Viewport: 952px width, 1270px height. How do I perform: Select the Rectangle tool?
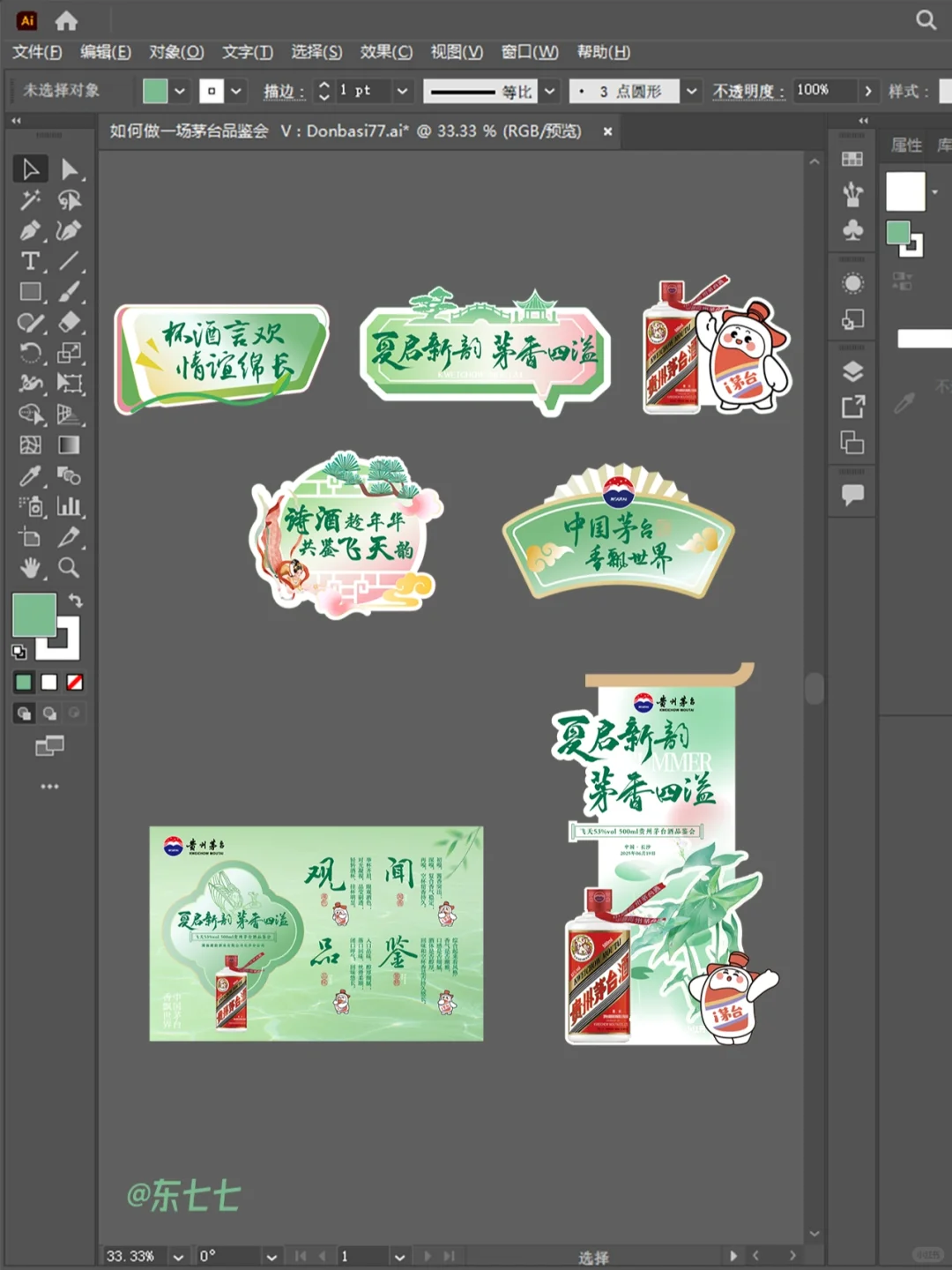(30, 292)
